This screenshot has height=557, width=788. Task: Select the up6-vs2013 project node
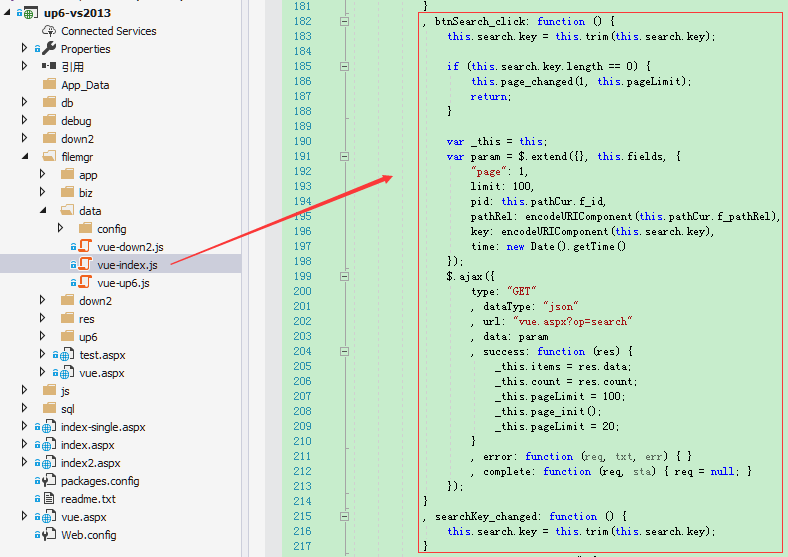[x=77, y=13]
